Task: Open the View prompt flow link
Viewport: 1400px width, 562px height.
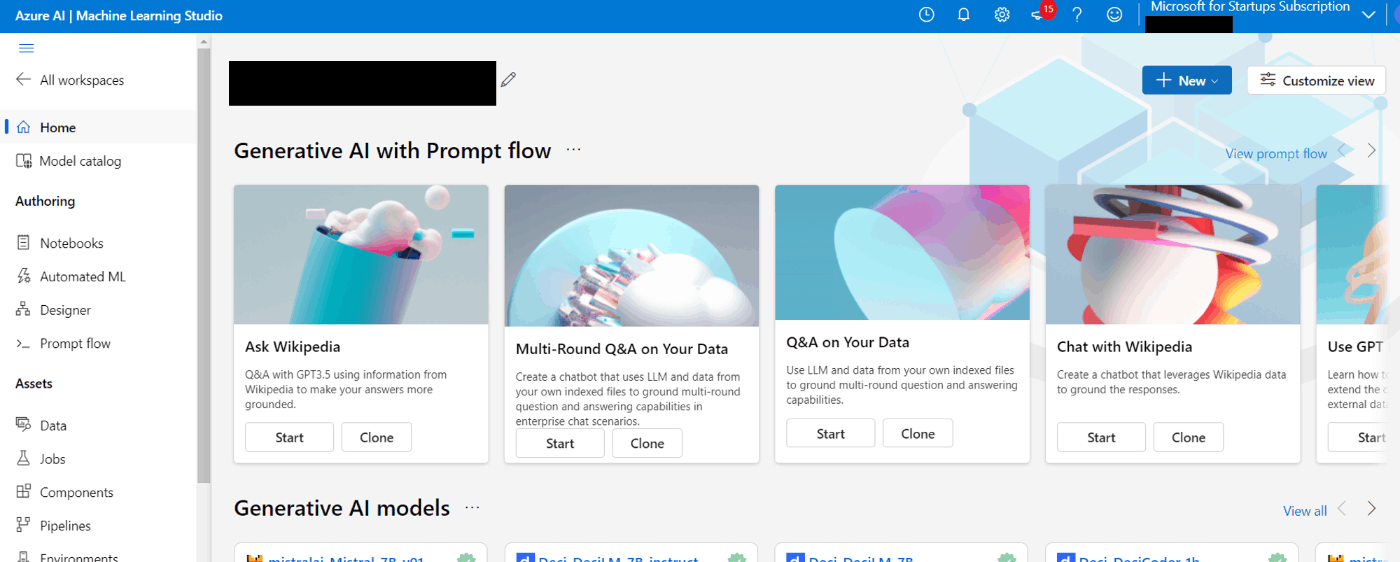Action: tap(1276, 153)
